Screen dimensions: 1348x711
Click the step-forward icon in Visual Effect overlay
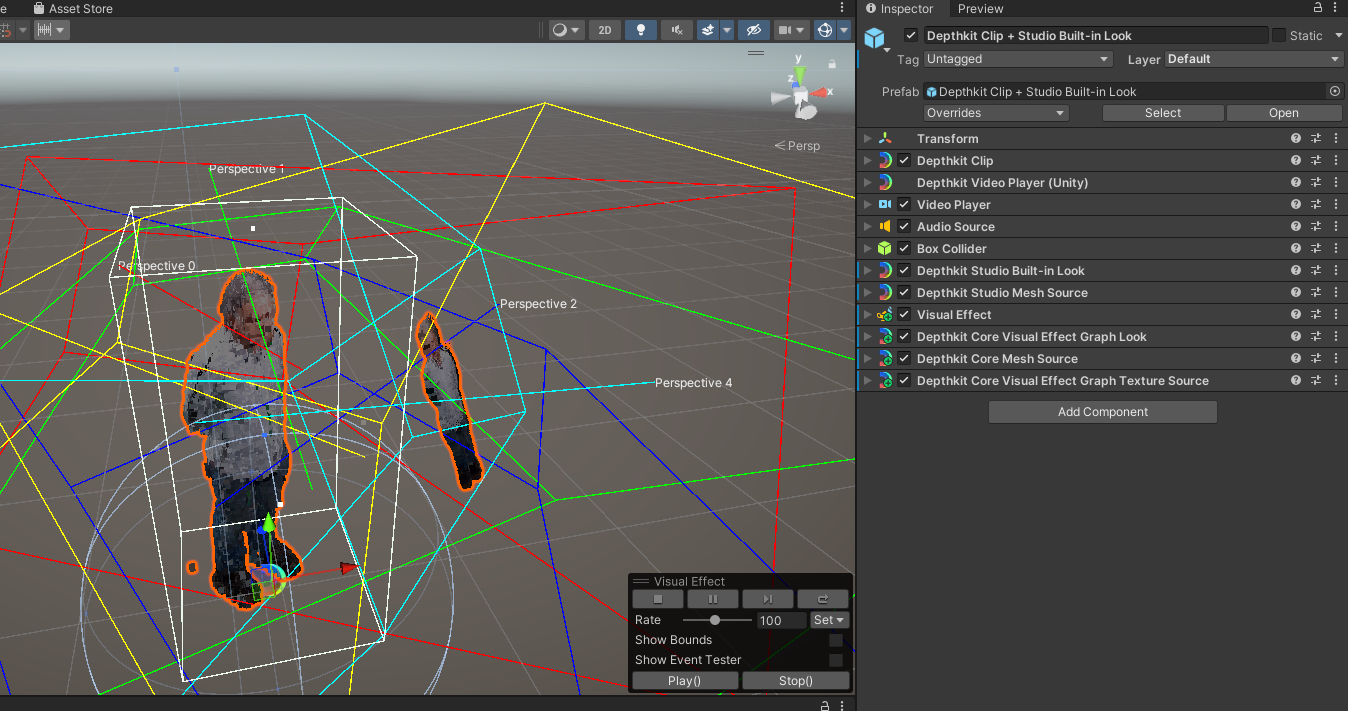tap(767, 599)
